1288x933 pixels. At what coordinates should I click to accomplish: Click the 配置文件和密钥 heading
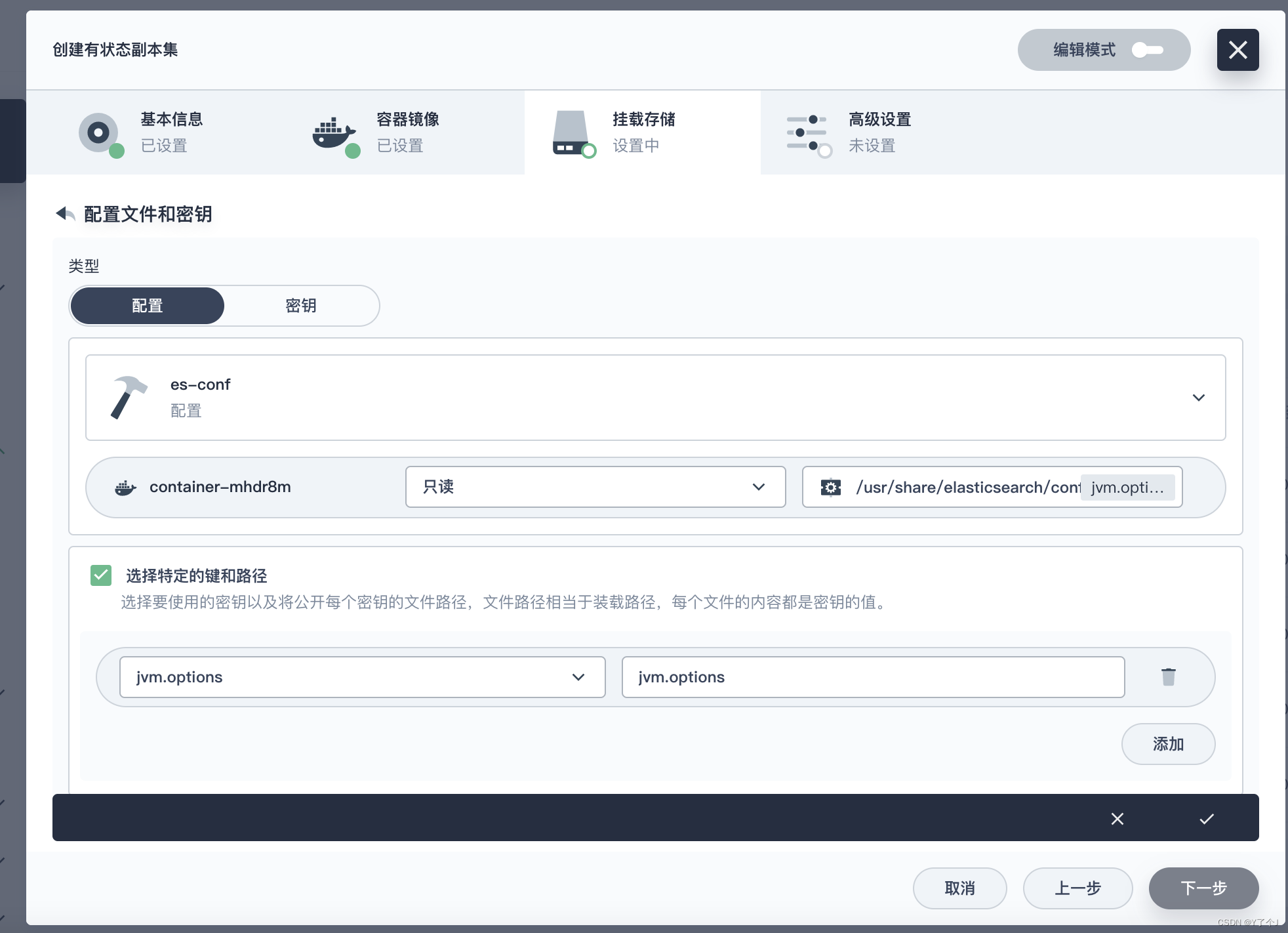click(x=148, y=214)
